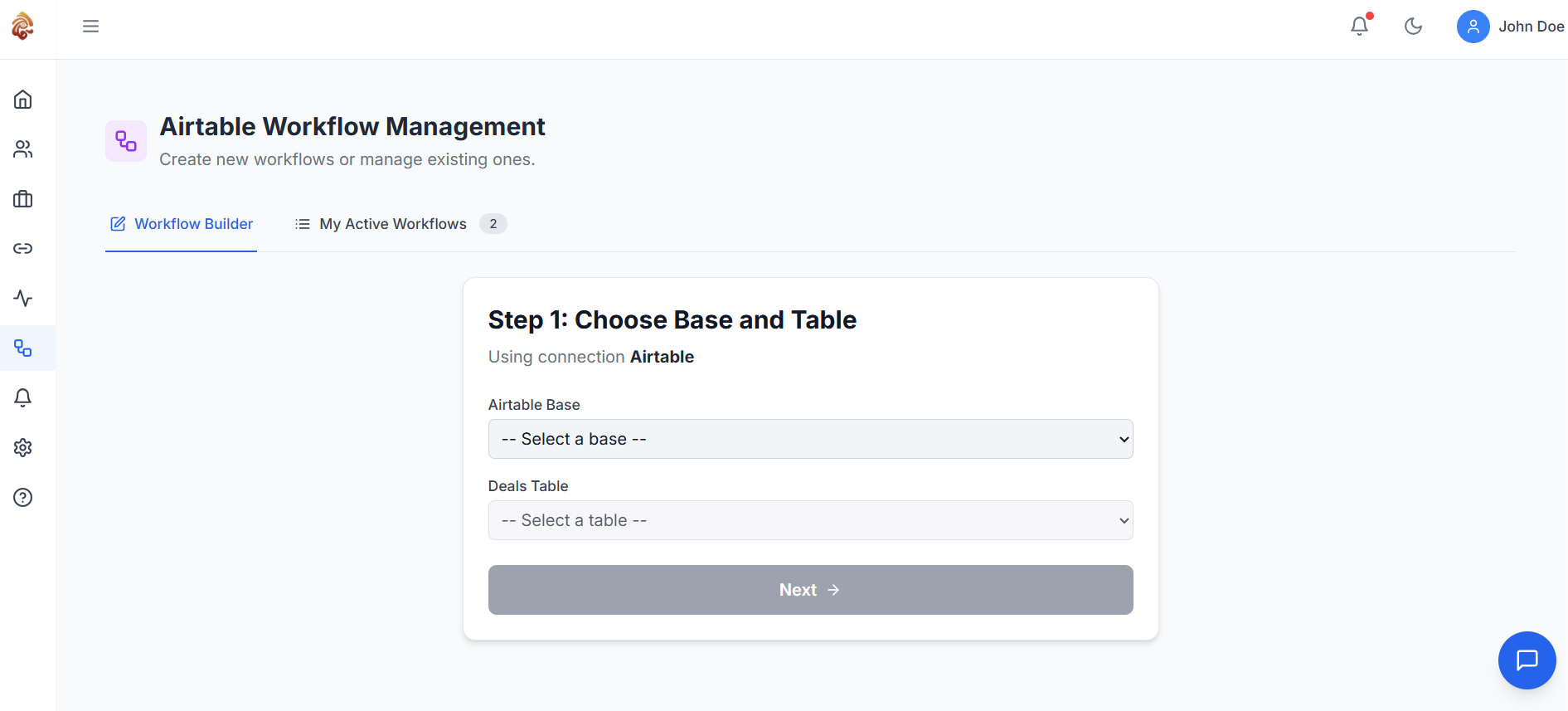Open the chat support bubble

(x=1527, y=660)
